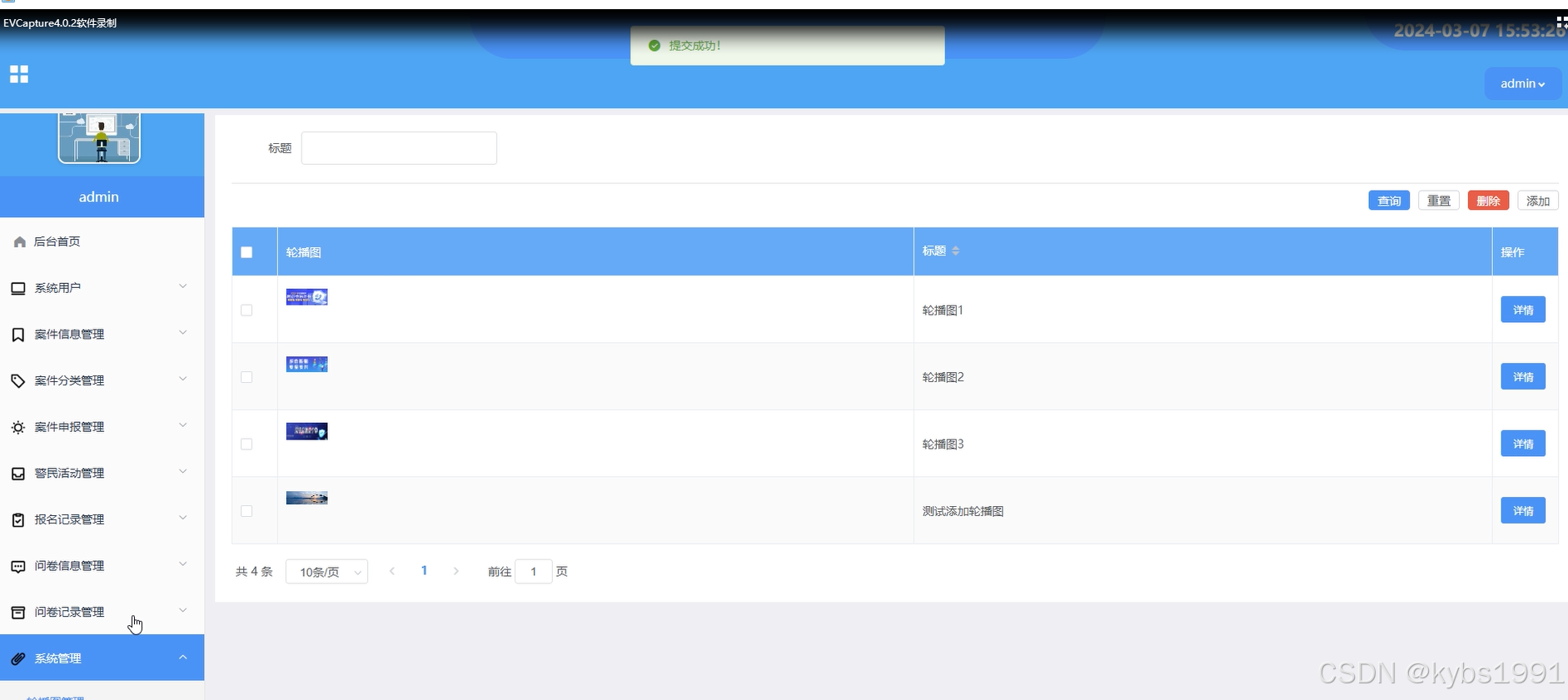This screenshot has width=1568, height=700.
Task: Open the 10条/页 page size dropdown
Action: point(326,572)
